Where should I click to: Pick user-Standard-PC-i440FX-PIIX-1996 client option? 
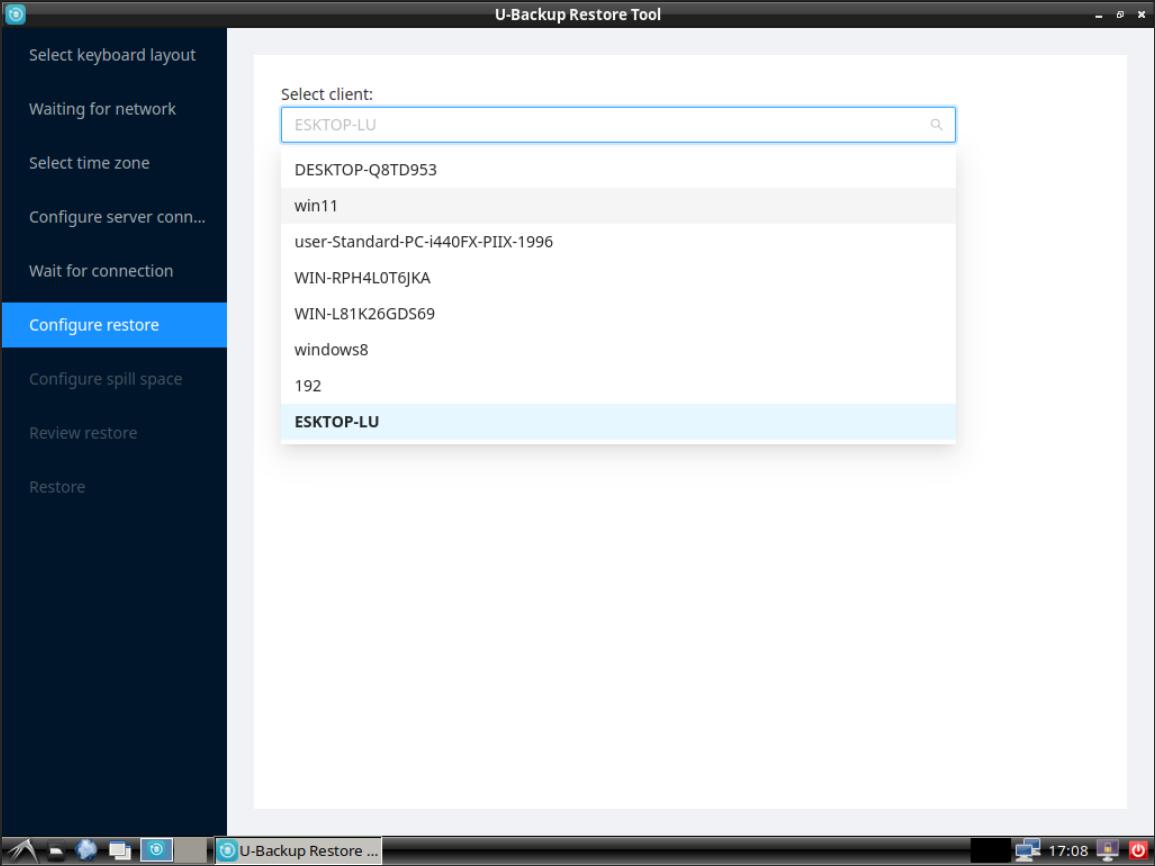pos(423,242)
